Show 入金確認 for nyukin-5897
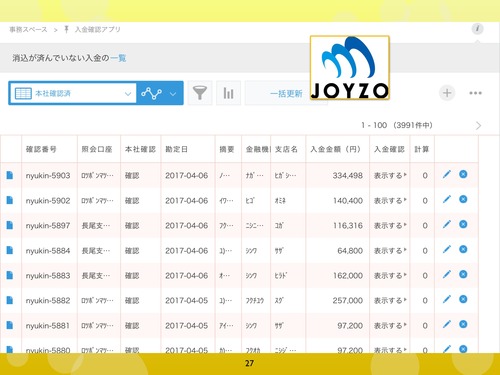The height and width of the screenshot is (375, 500). [390, 225]
